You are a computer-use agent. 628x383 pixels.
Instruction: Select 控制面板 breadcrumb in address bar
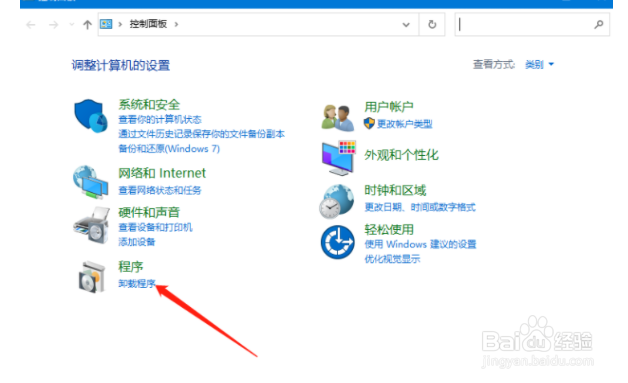click(x=148, y=24)
